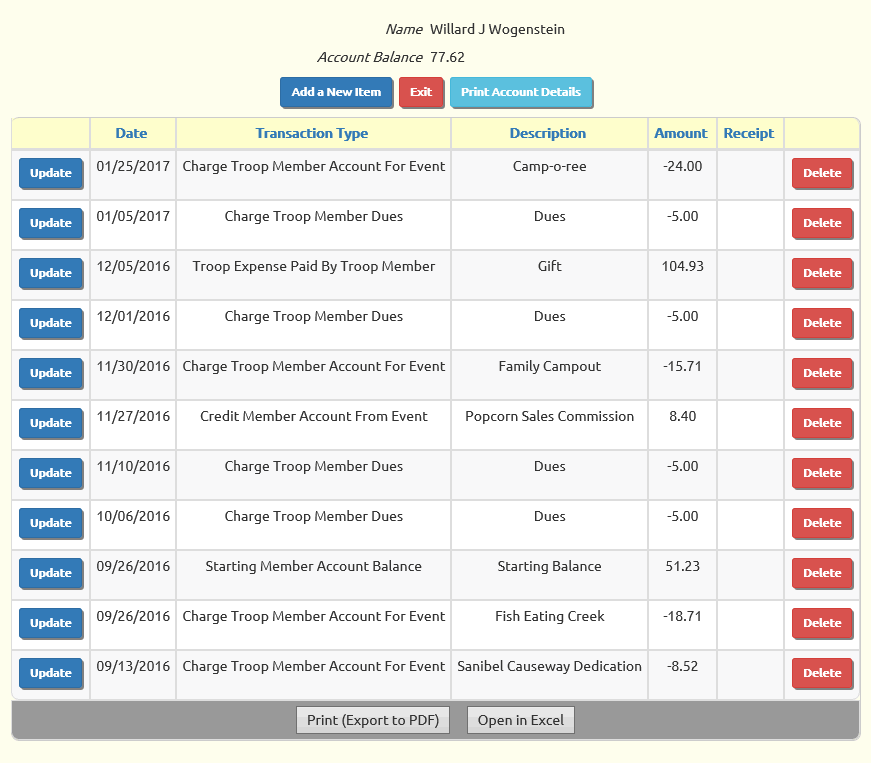Delete the Sanibel Causeway Dedication entry
Screen dimensions: 871x763
pos(822,673)
